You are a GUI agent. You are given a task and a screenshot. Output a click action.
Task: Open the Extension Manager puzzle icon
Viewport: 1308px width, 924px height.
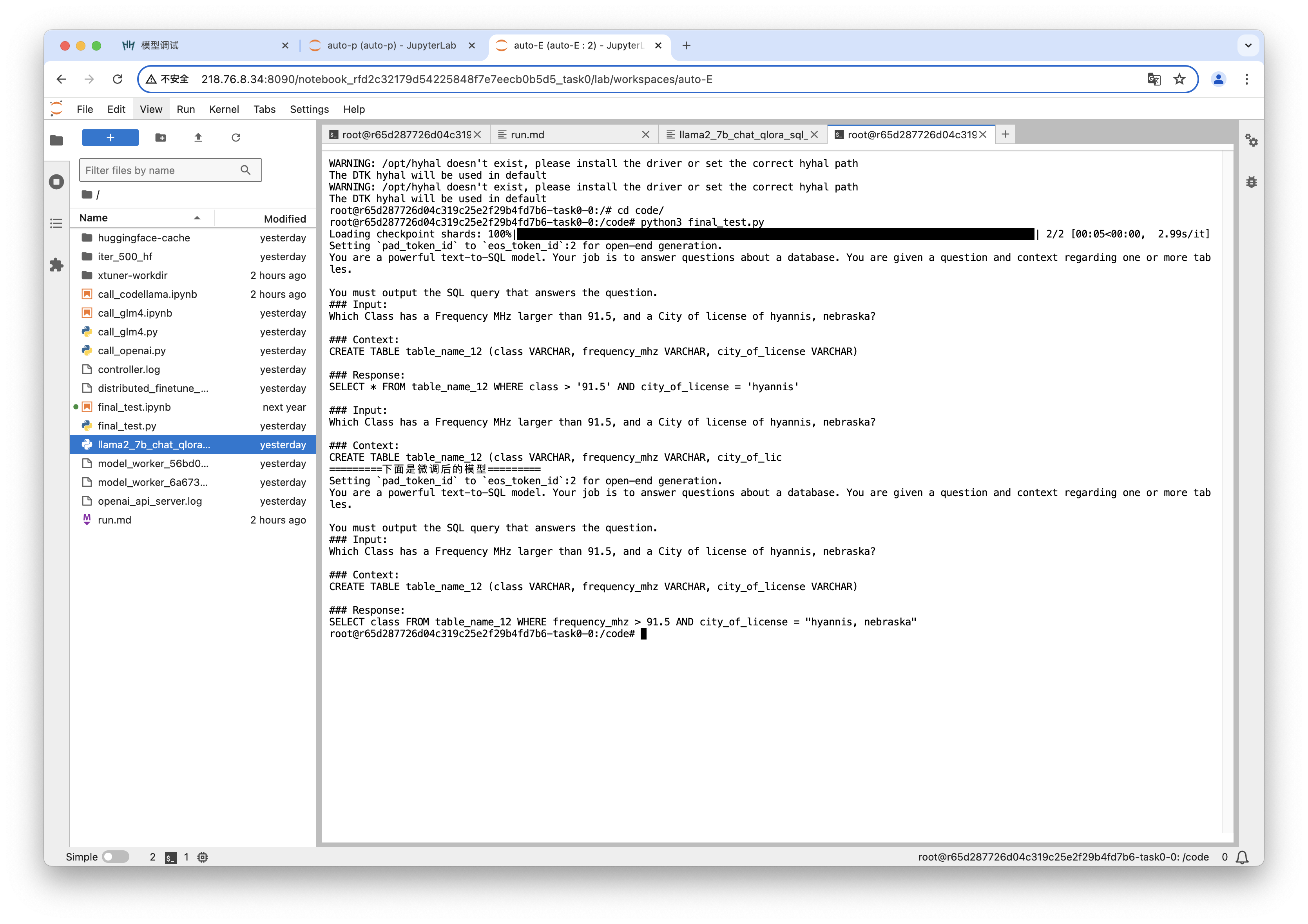[56, 265]
